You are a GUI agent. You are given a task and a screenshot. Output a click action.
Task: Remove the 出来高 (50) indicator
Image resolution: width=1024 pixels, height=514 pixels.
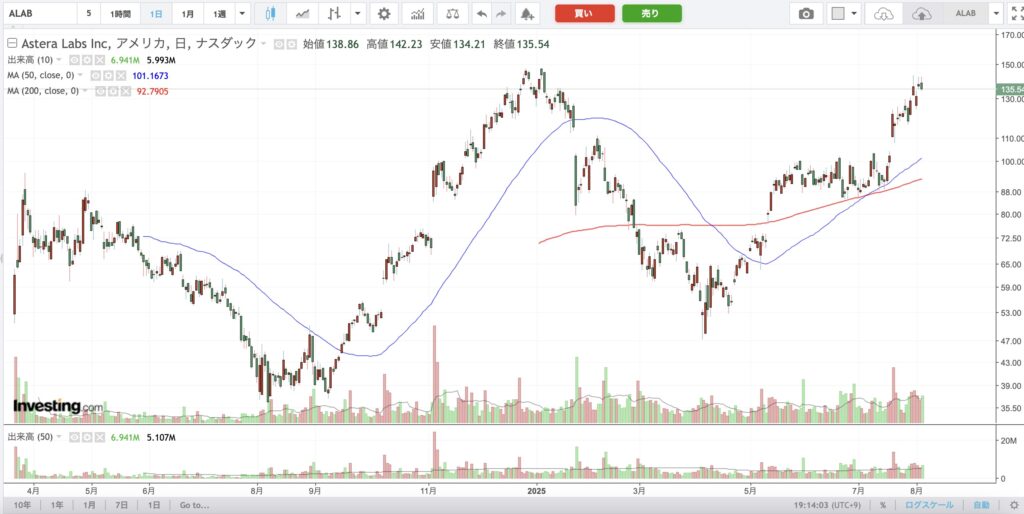click(x=99, y=436)
